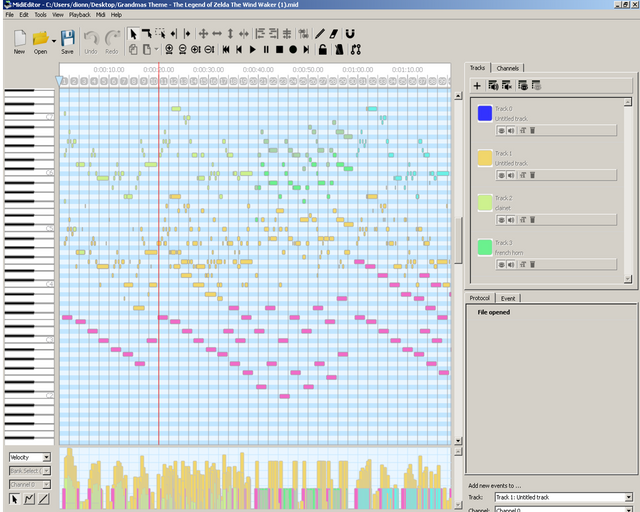Open the Channel 0 dropdown below Bank Select

[30, 485]
